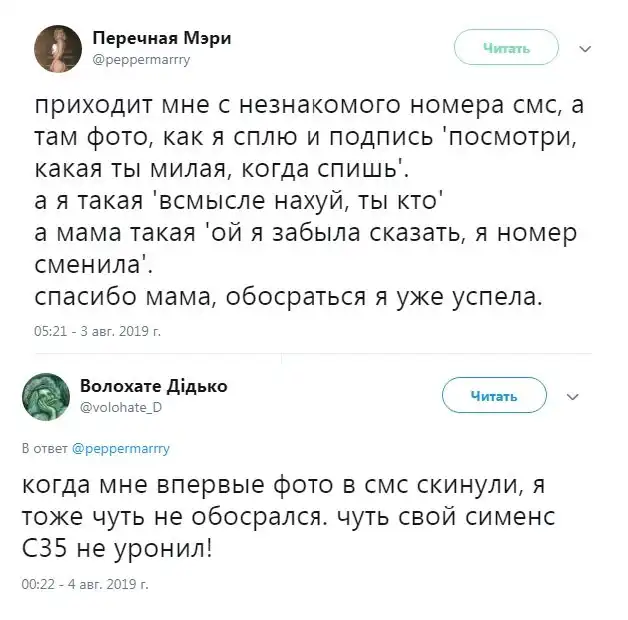Open the @peppermarrry handle under Перечная Мэри

click(x=141, y=59)
